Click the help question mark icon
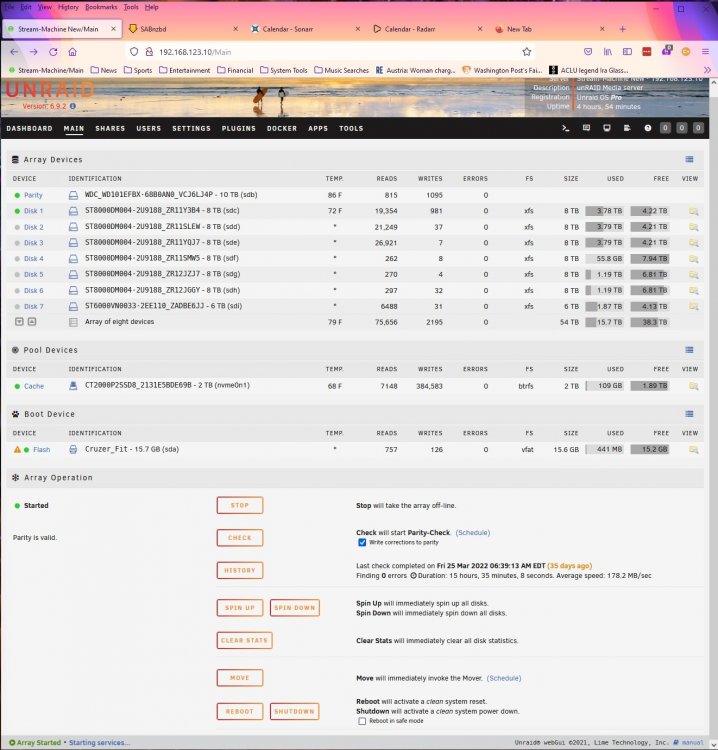 648,128
